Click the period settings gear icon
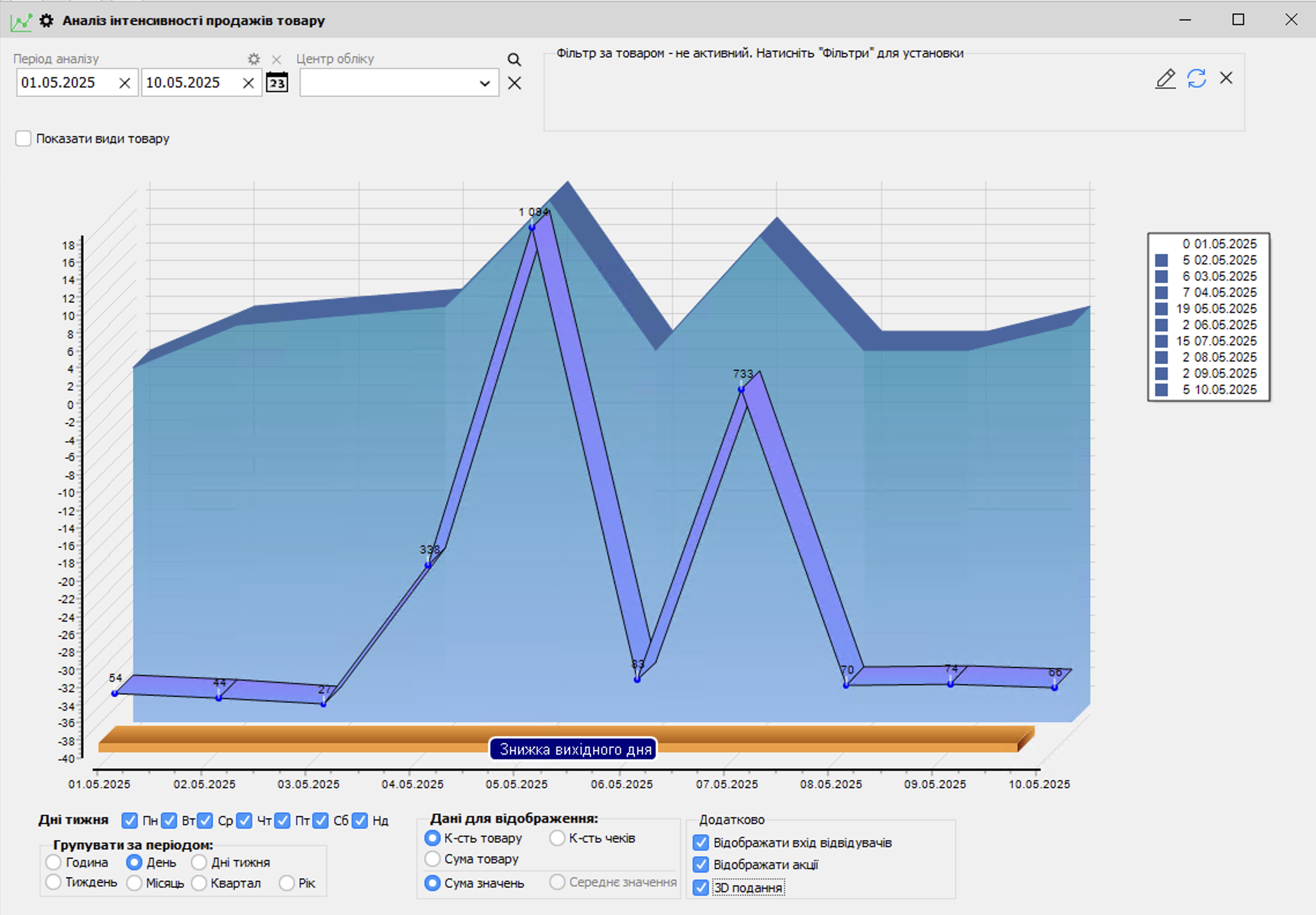This screenshot has height=915, width=1316. click(x=254, y=59)
